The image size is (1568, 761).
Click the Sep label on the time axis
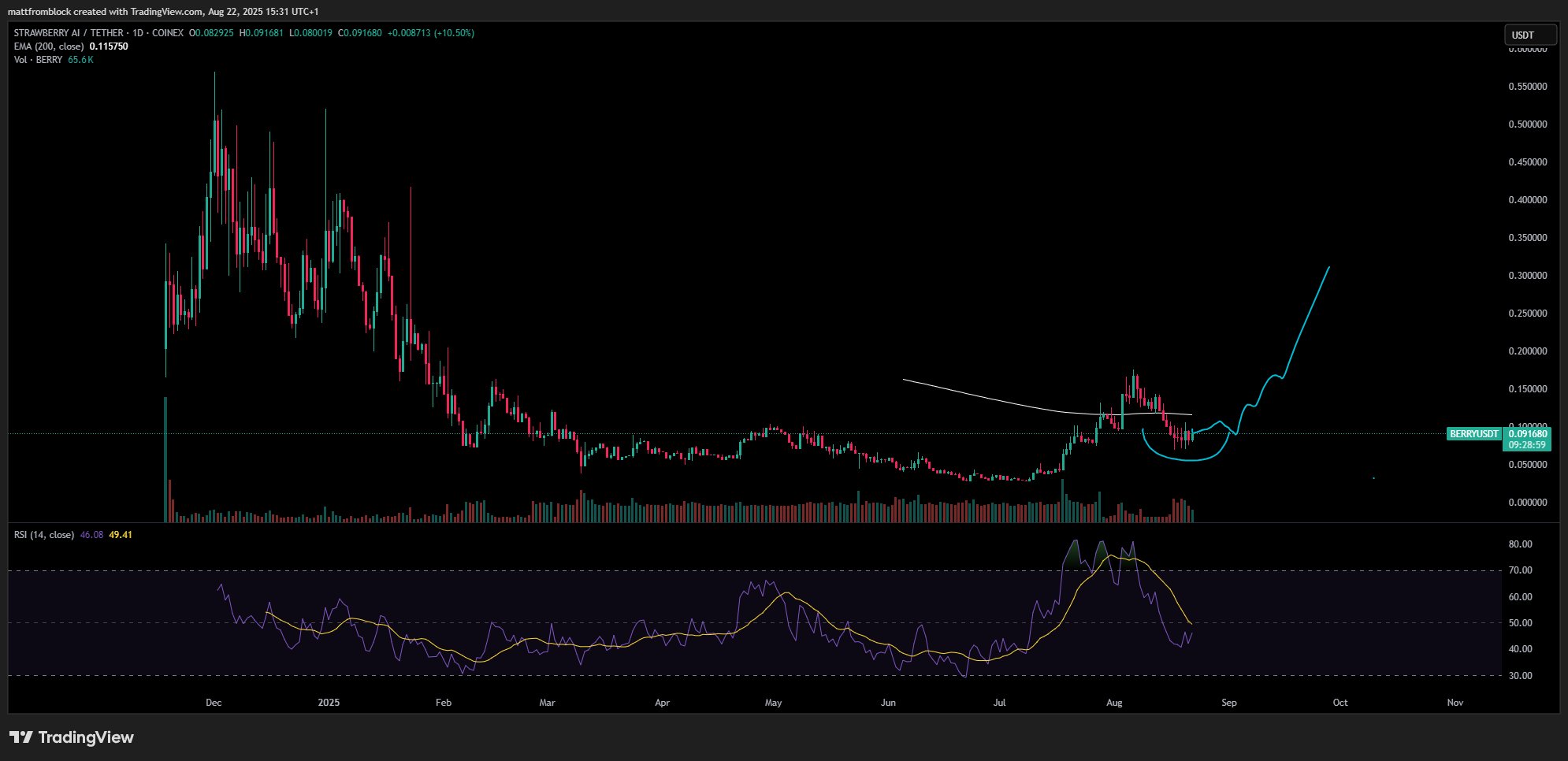1229,703
